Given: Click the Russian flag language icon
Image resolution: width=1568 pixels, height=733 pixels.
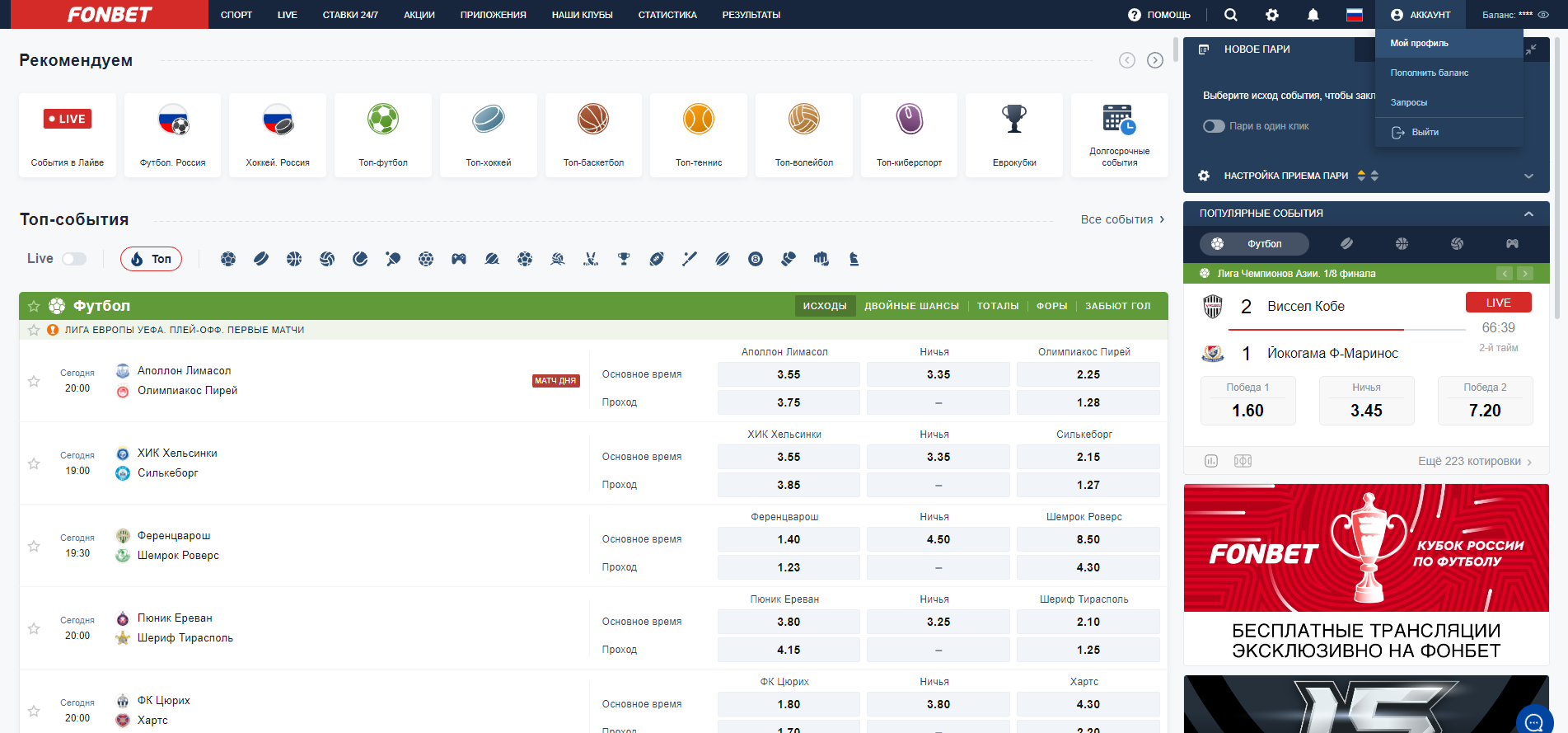Looking at the screenshot, I should tap(1355, 15).
